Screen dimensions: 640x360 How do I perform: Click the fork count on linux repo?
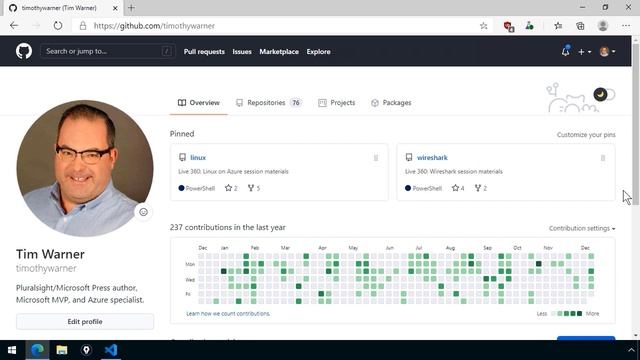pyautogui.click(x=254, y=188)
